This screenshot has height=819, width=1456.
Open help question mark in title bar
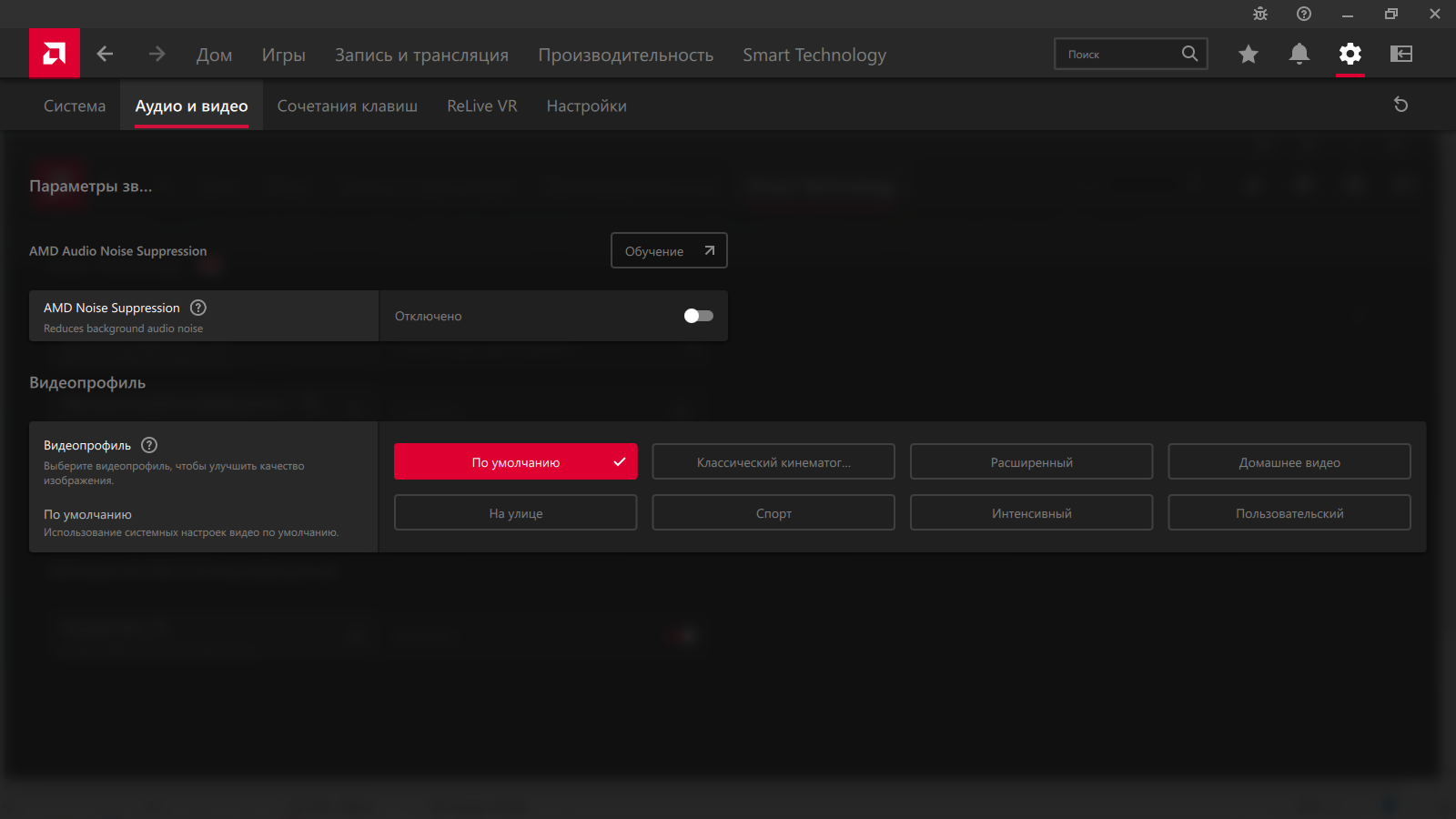point(1304,14)
